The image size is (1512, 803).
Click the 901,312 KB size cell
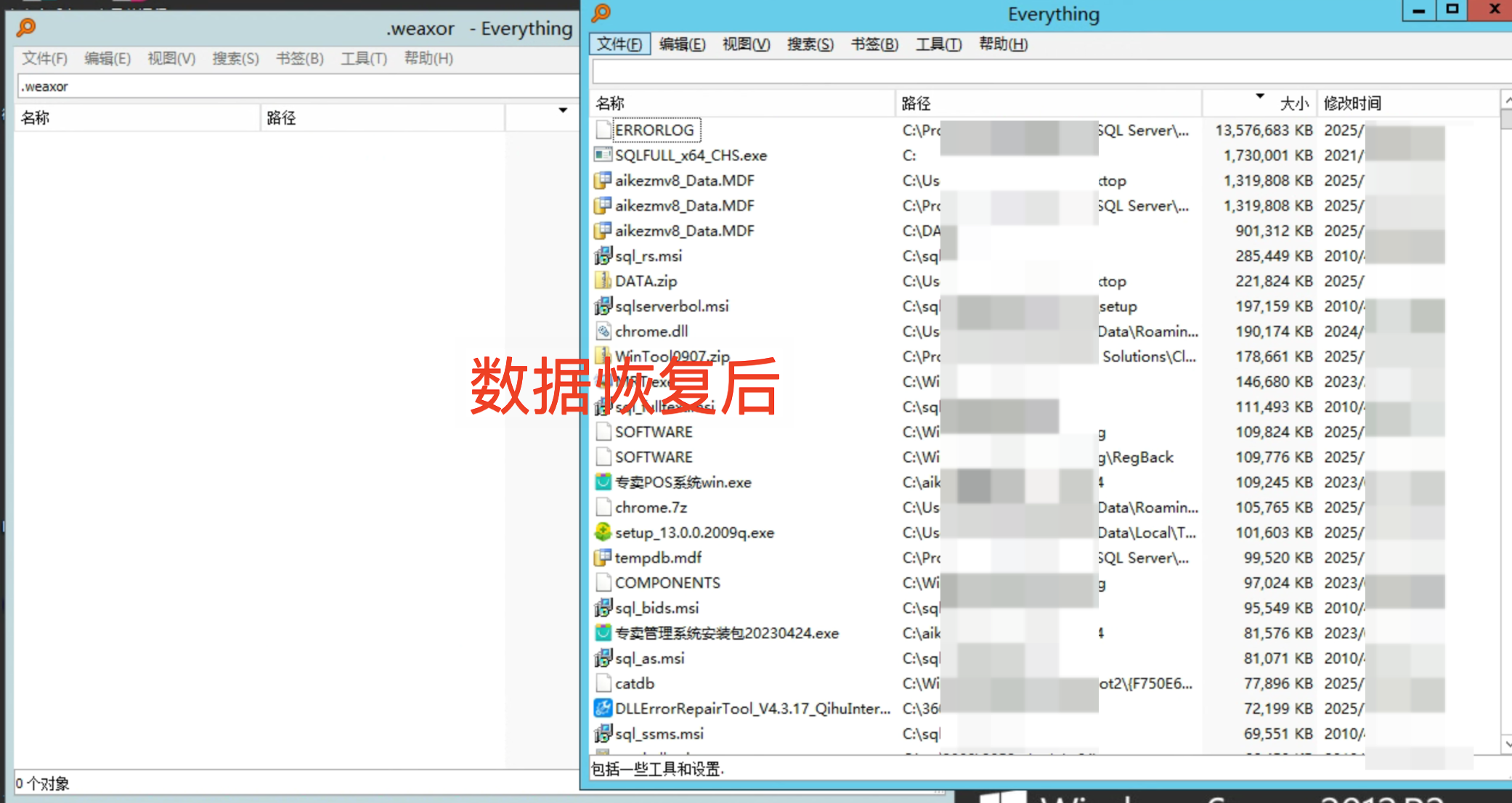pyautogui.click(x=1274, y=231)
